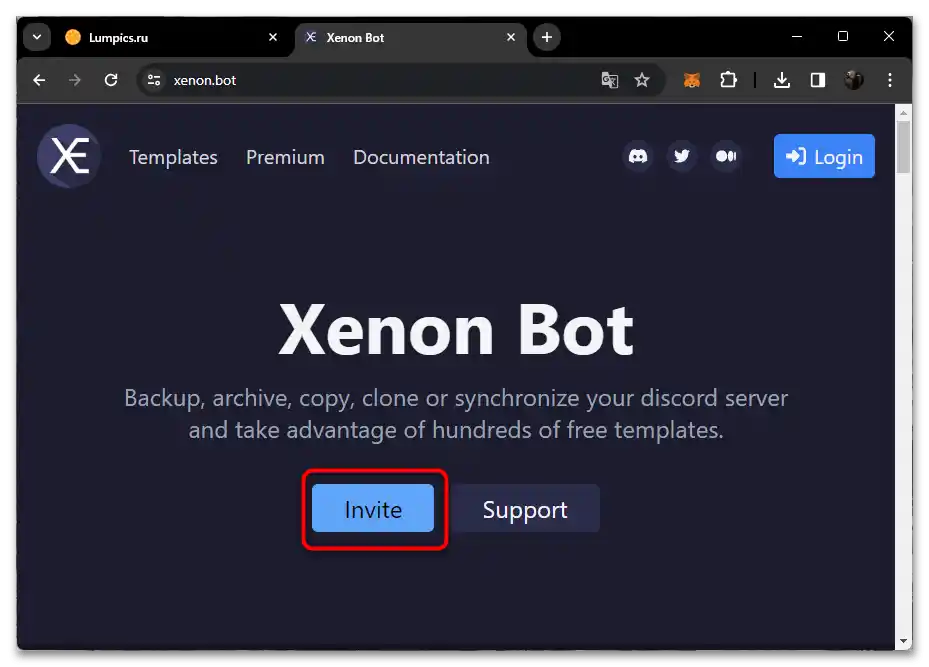
Task: Click the Support button
Action: tap(525, 509)
